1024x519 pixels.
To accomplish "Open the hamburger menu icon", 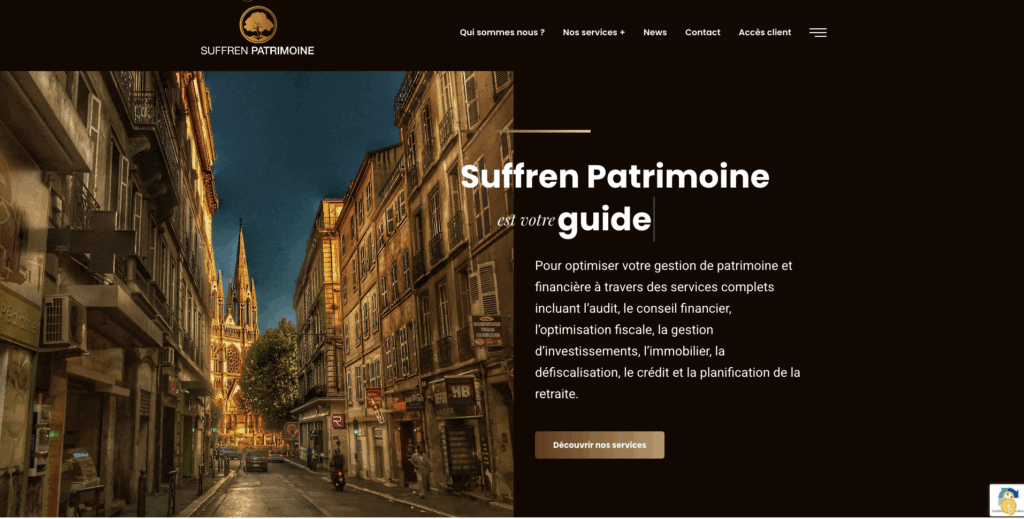I will [x=818, y=33].
